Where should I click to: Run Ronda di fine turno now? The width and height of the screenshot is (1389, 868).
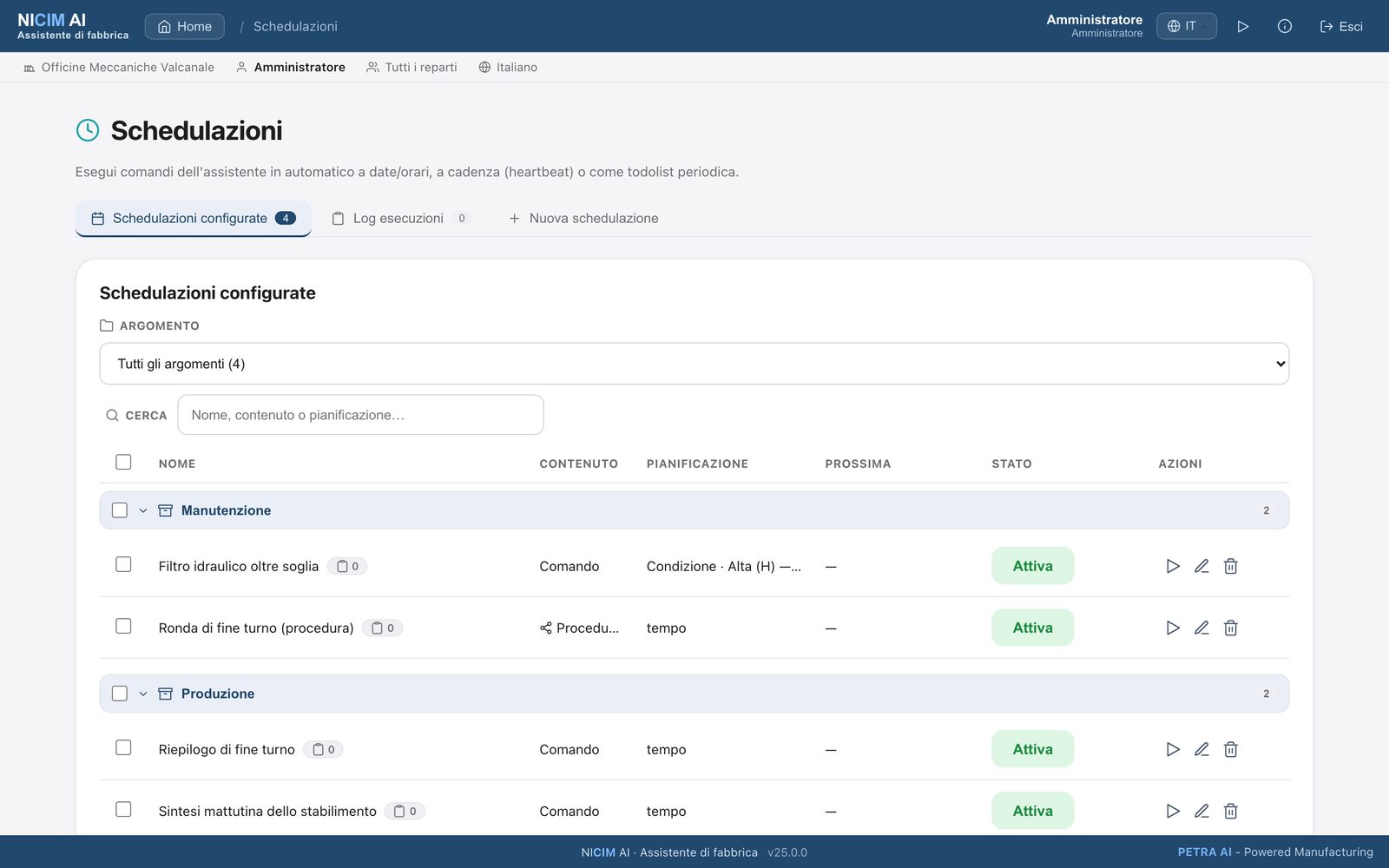1173,628
